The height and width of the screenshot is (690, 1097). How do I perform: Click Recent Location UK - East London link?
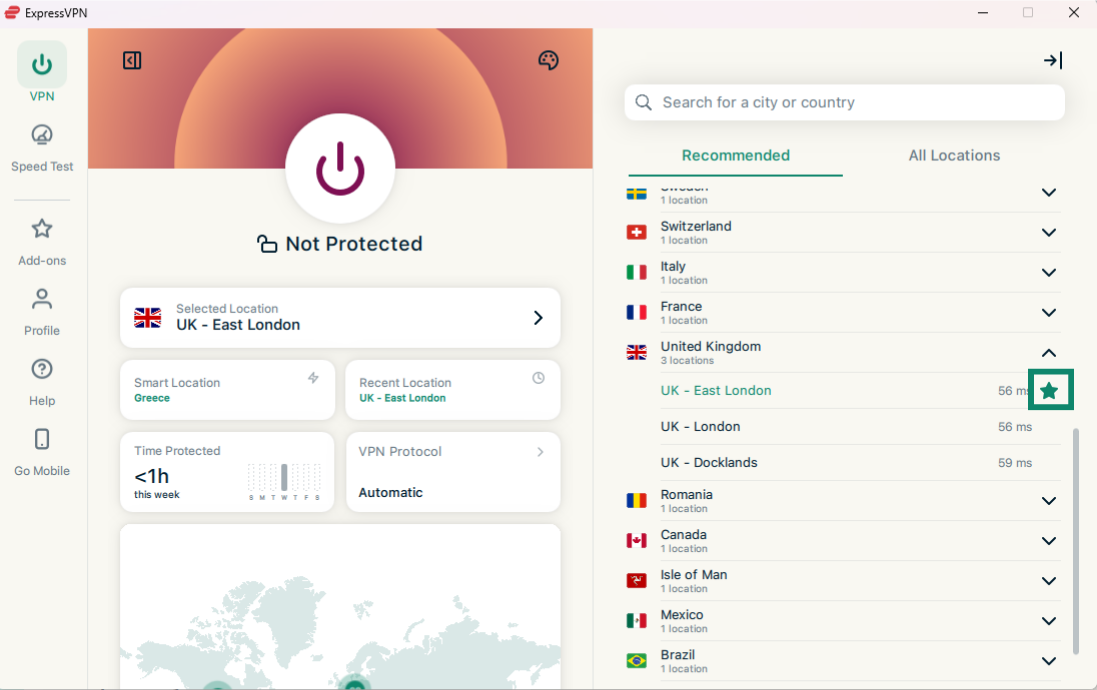pos(402,398)
